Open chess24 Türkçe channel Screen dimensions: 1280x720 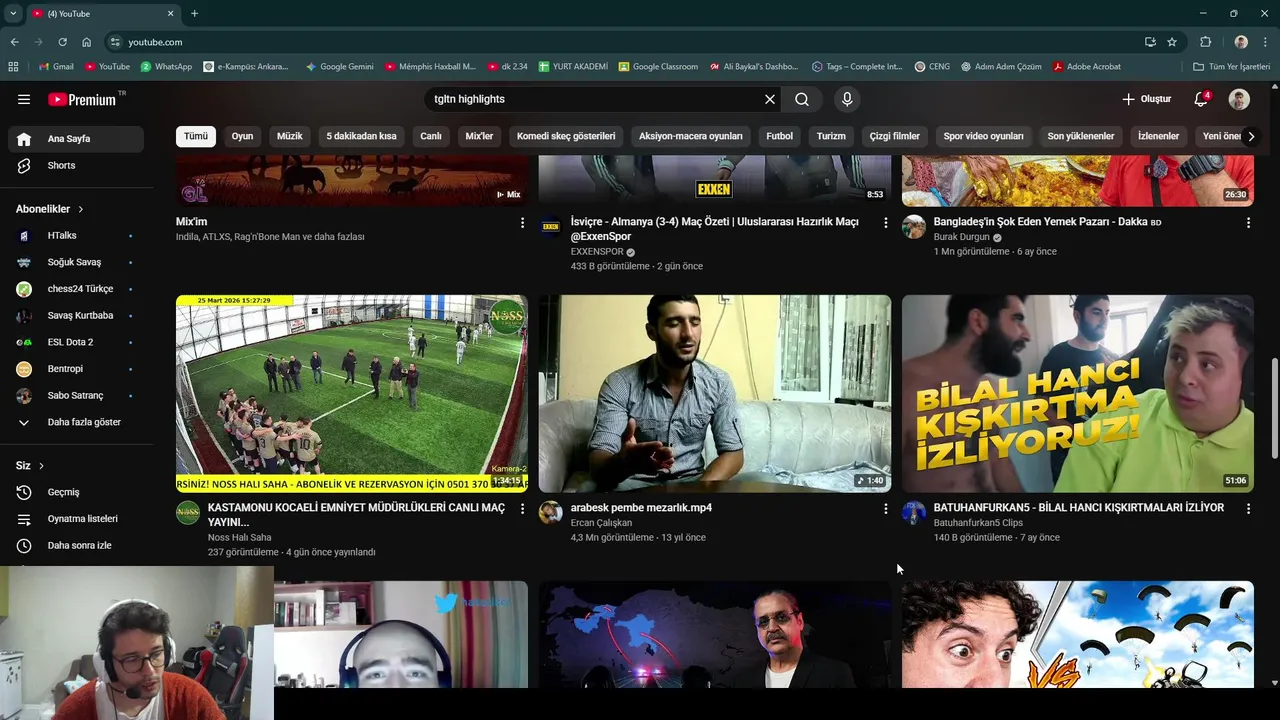point(76,289)
